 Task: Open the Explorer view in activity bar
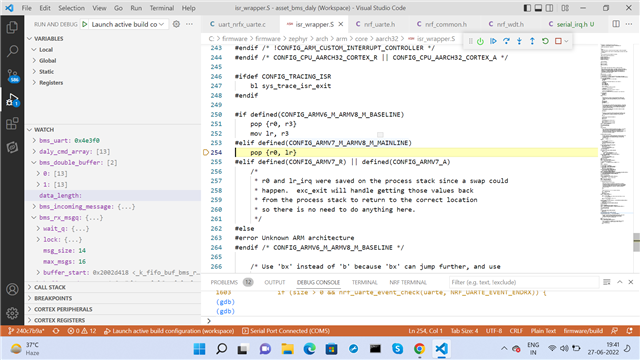point(12,27)
